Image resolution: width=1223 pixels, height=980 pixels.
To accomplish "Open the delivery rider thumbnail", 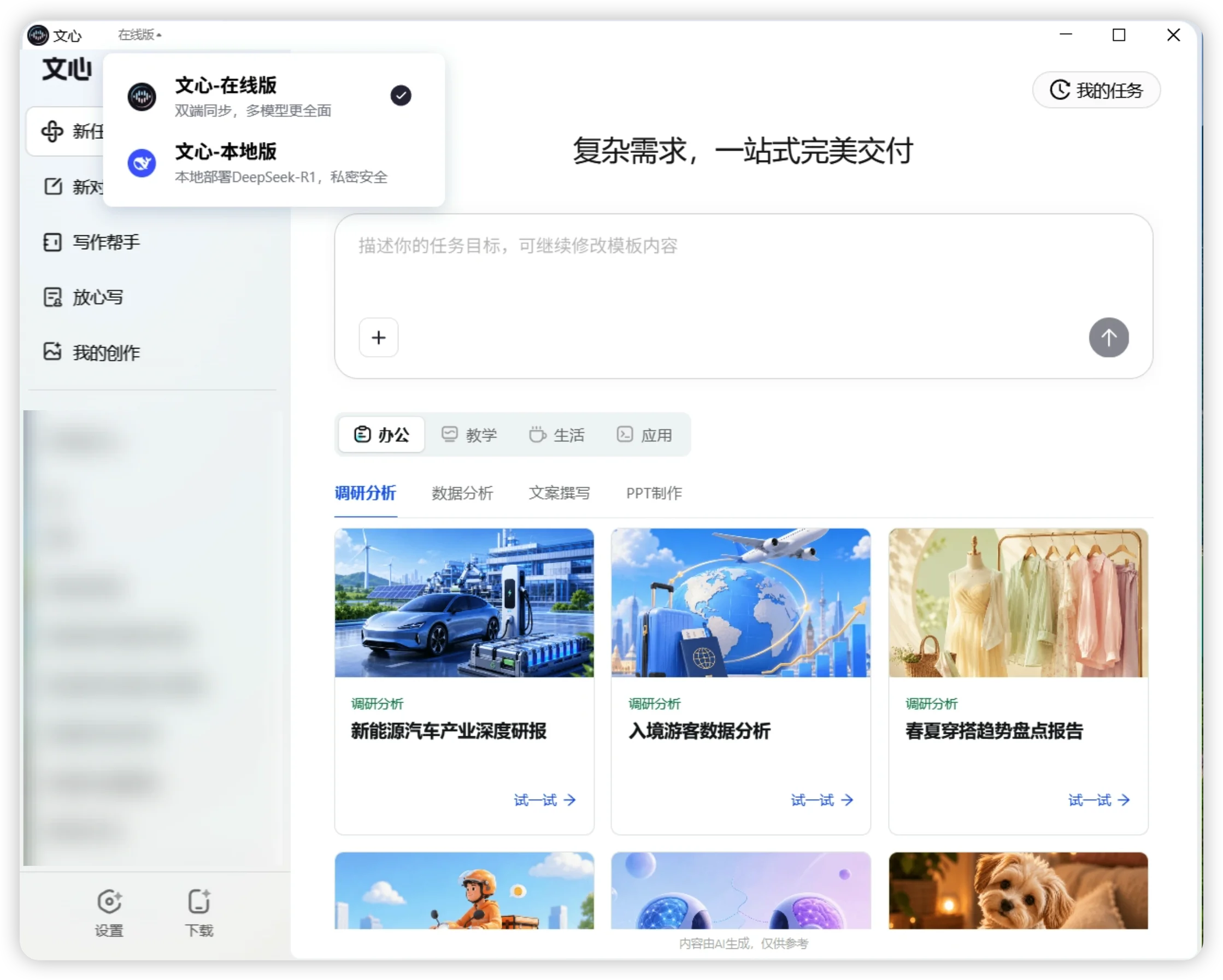I will pyautogui.click(x=464, y=890).
